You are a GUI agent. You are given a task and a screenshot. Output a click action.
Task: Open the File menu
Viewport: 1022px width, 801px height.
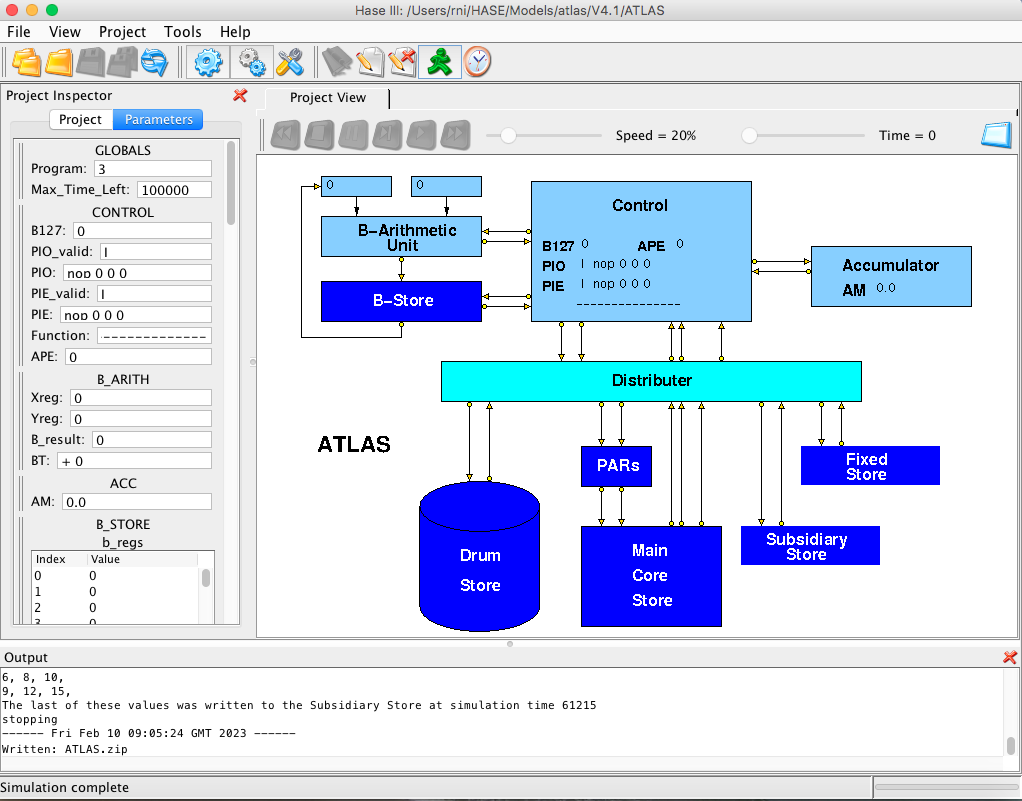pyautogui.click(x=18, y=32)
